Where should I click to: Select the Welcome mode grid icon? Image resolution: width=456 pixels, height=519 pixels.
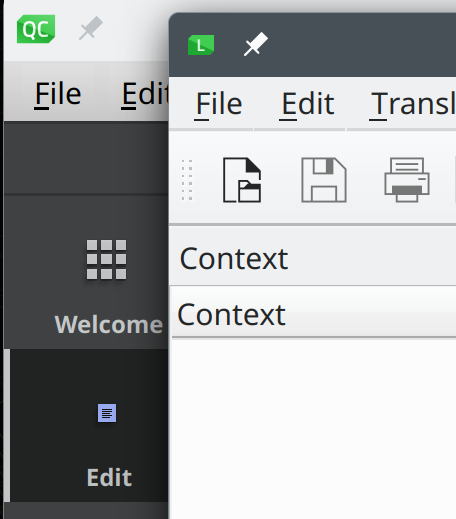[106, 259]
